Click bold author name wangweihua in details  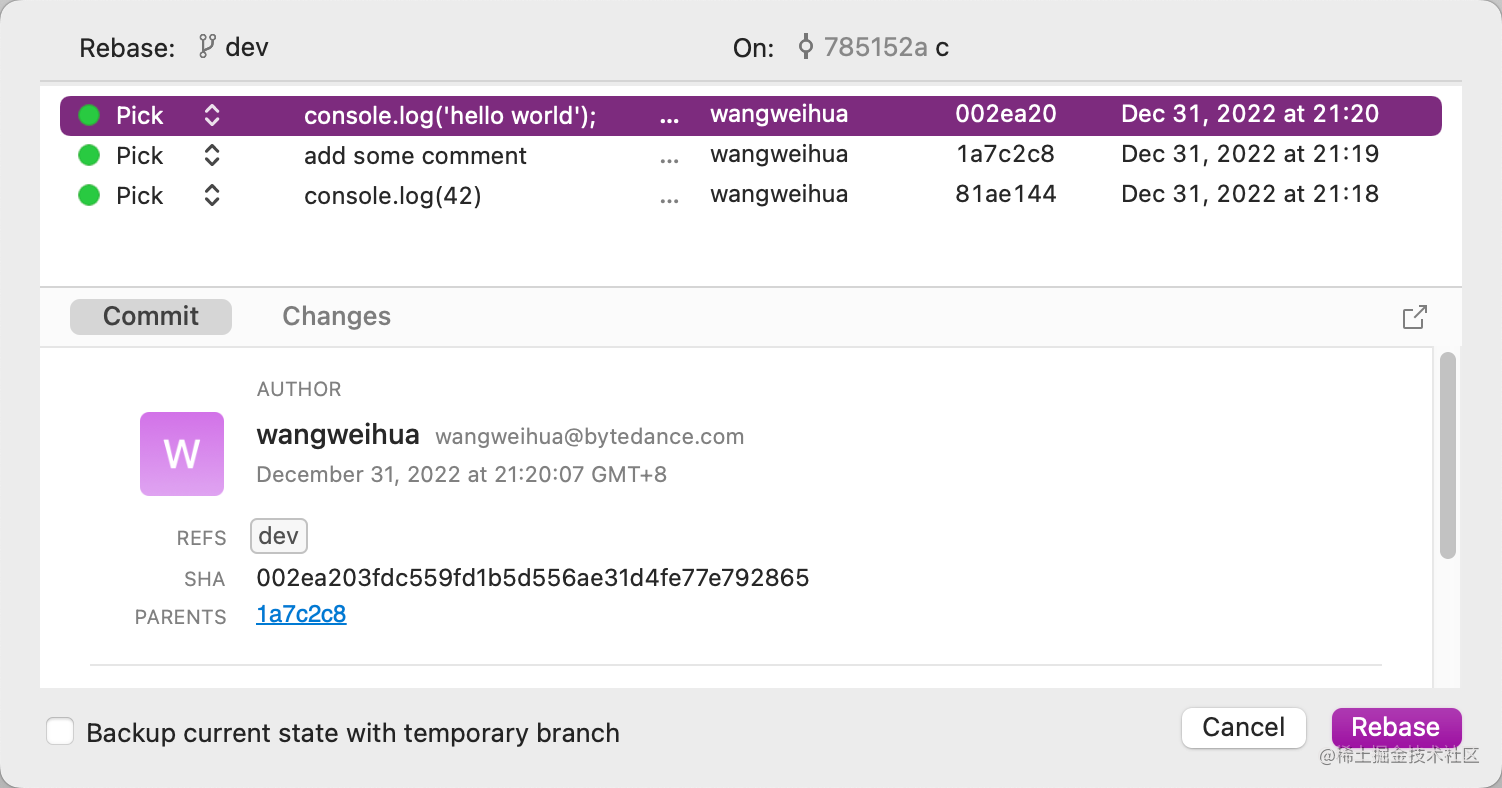pos(338,435)
